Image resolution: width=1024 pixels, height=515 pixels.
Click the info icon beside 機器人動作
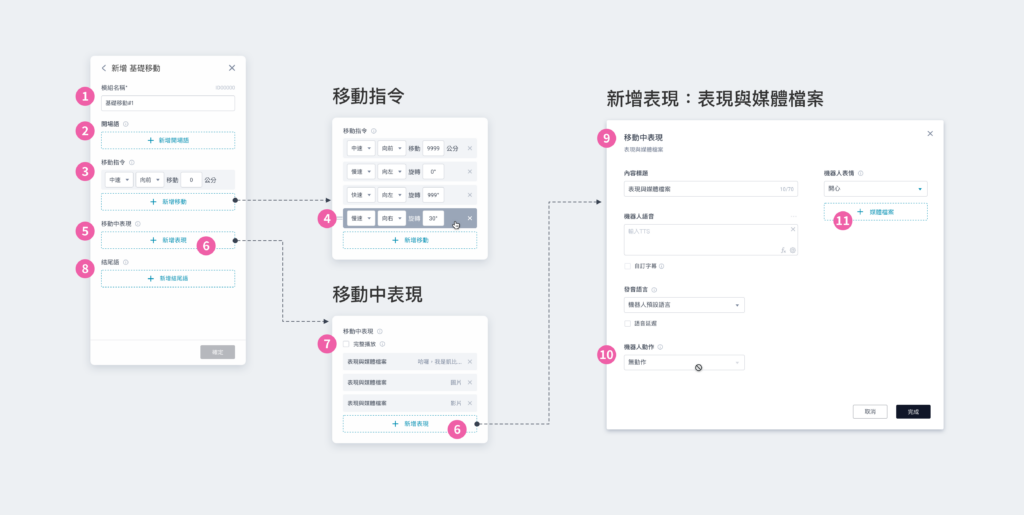tap(660, 347)
